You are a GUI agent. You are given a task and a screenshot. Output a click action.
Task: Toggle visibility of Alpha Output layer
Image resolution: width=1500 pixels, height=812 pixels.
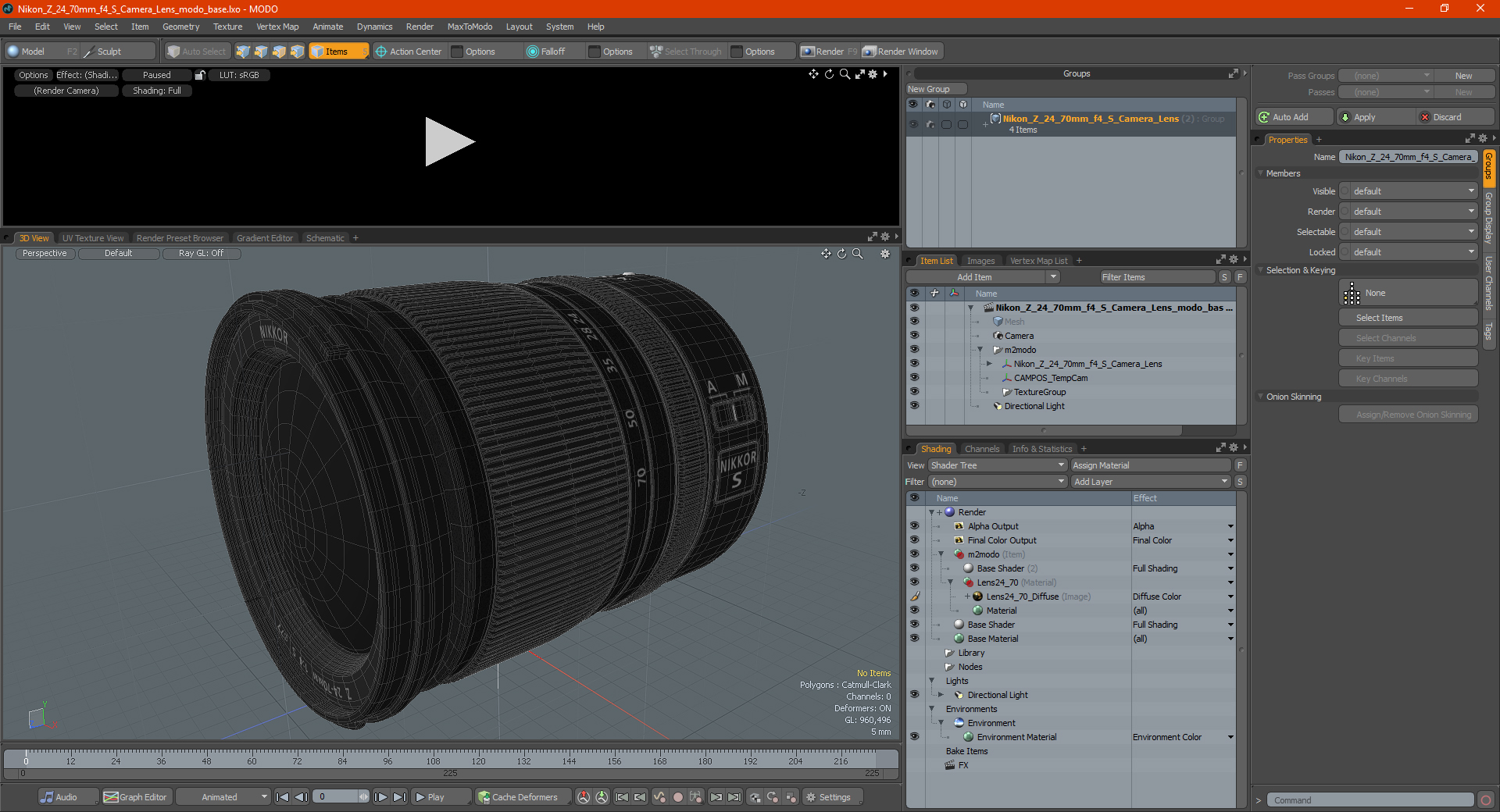tap(914, 526)
